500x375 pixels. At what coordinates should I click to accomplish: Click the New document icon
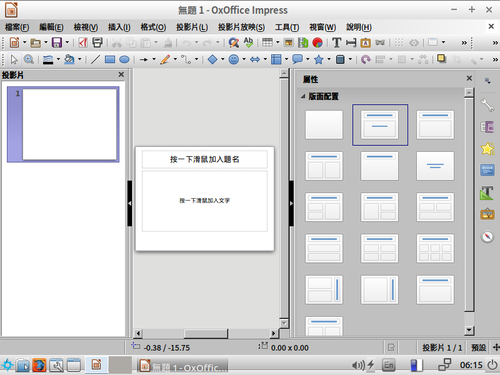pyautogui.click(x=14, y=42)
